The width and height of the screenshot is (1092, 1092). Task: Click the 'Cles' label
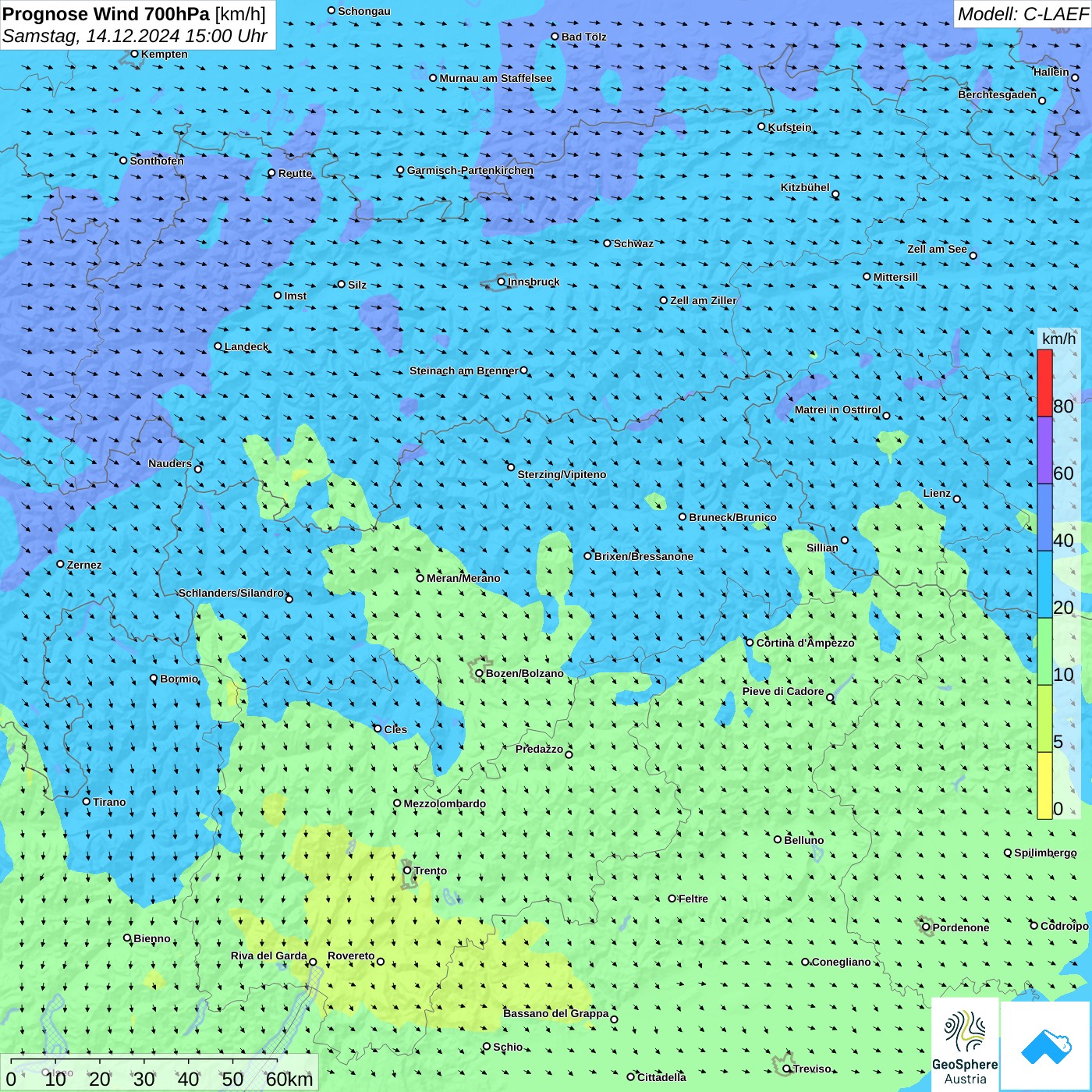tap(395, 729)
